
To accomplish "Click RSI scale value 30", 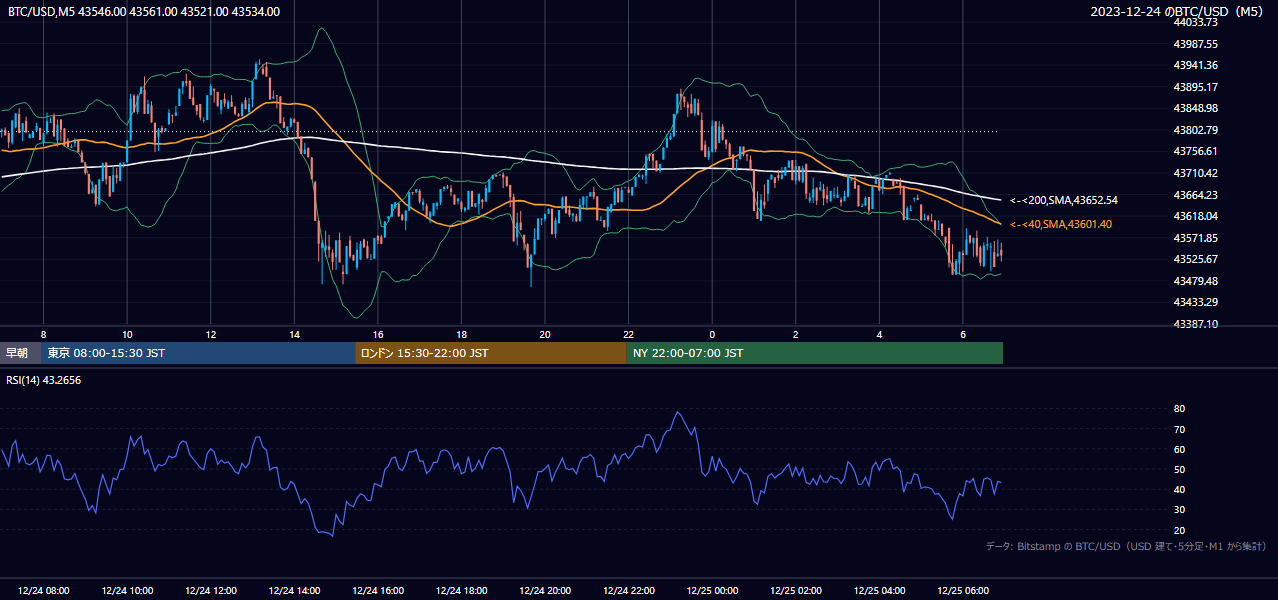I will (x=1179, y=510).
